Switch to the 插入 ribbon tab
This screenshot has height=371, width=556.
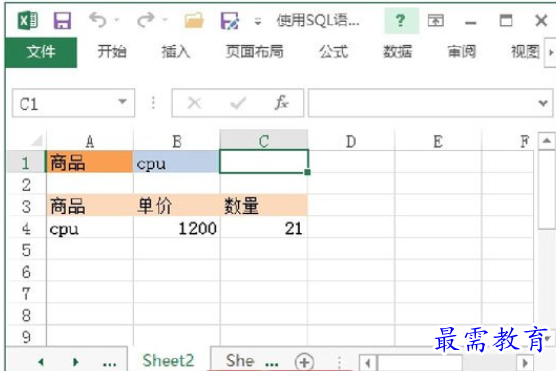pyautogui.click(x=176, y=52)
